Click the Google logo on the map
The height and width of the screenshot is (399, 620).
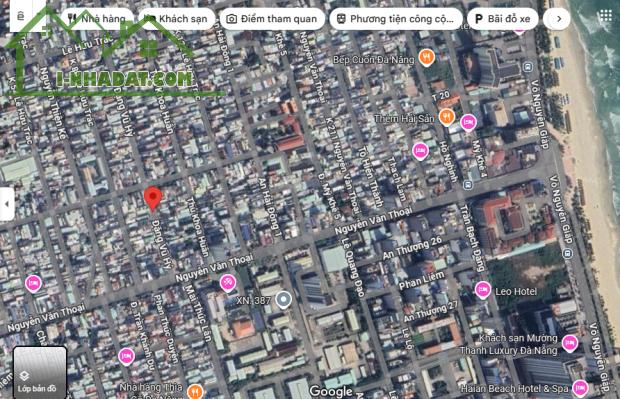click(x=331, y=391)
